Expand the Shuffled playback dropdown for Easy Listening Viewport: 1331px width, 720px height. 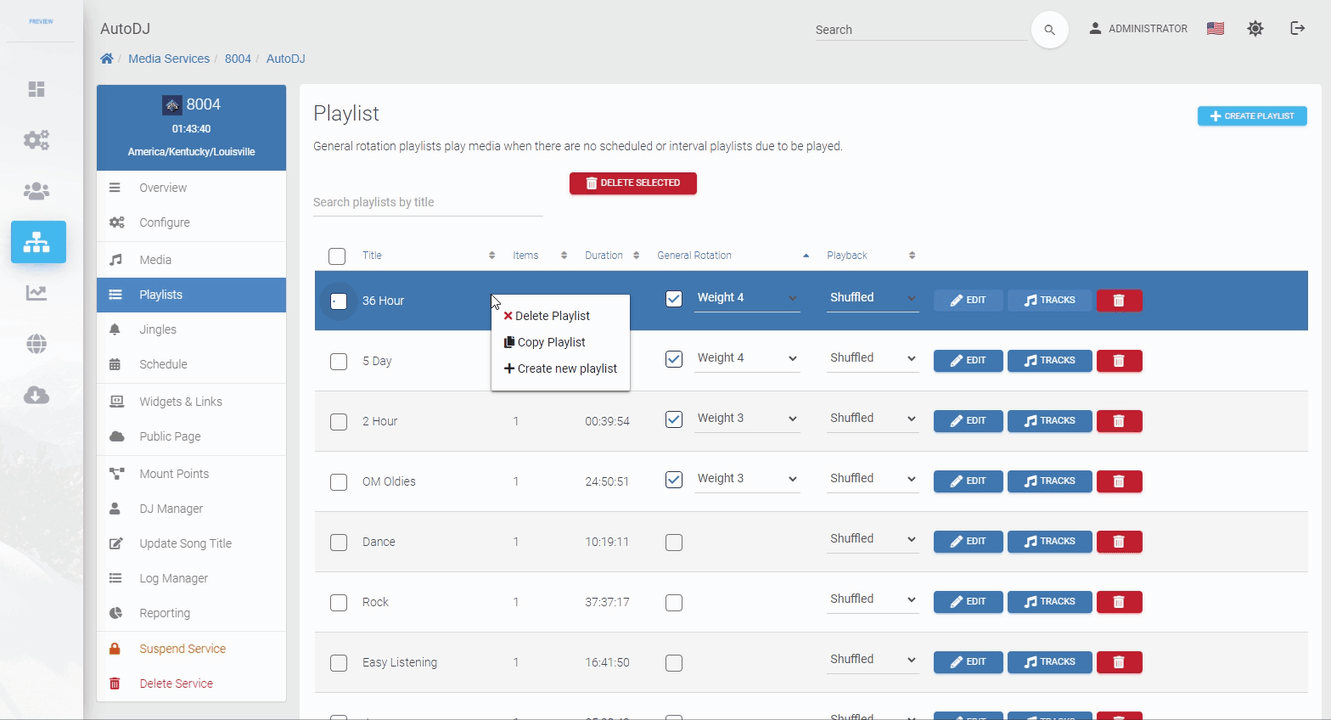click(873, 660)
